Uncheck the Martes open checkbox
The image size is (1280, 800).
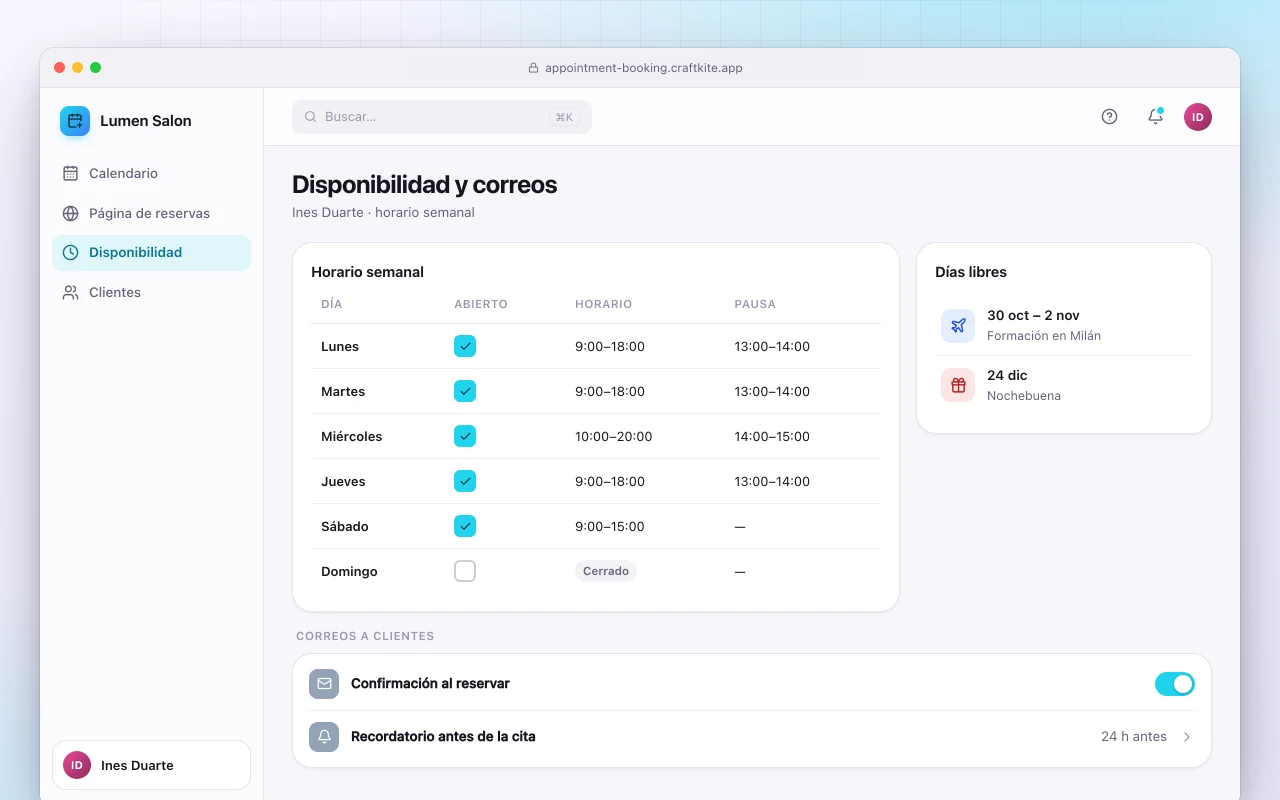(x=465, y=391)
